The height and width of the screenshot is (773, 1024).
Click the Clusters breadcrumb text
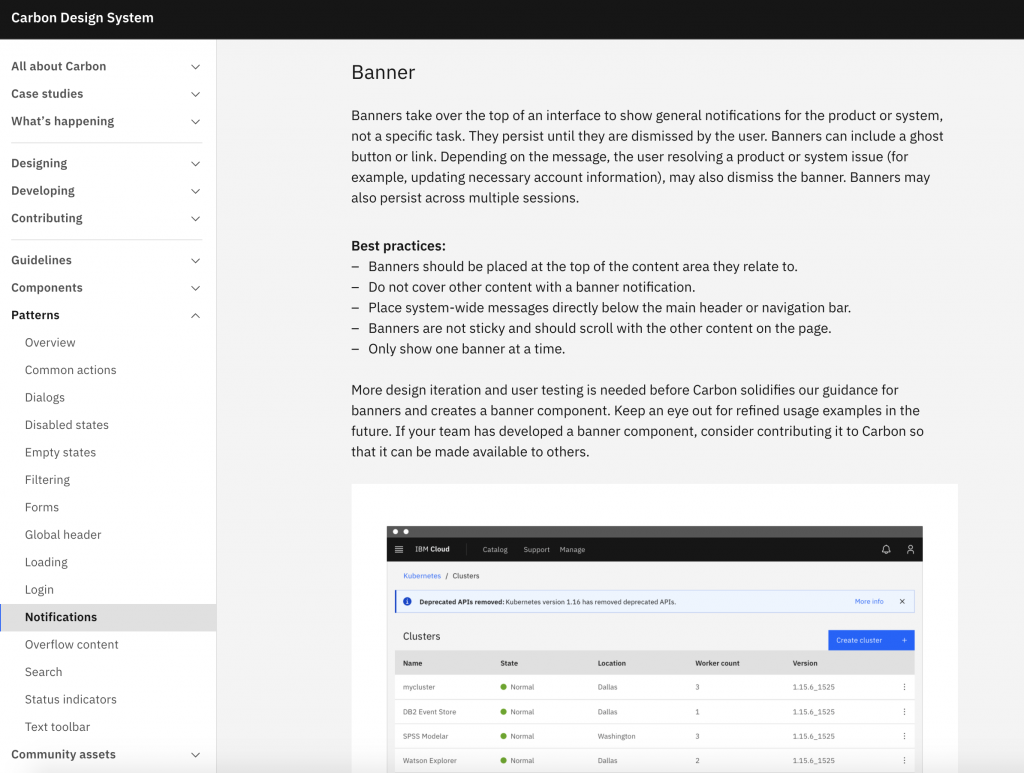point(466,576)
